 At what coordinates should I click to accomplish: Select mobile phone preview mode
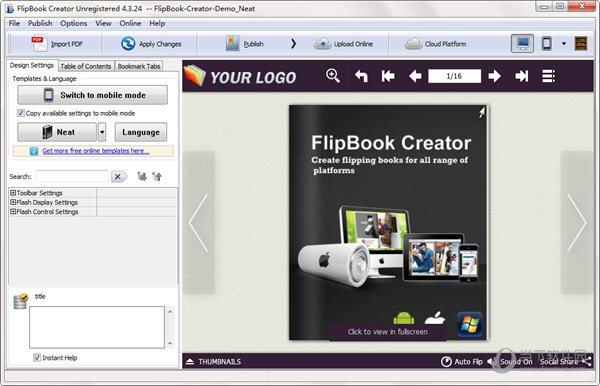pos(546,44)
